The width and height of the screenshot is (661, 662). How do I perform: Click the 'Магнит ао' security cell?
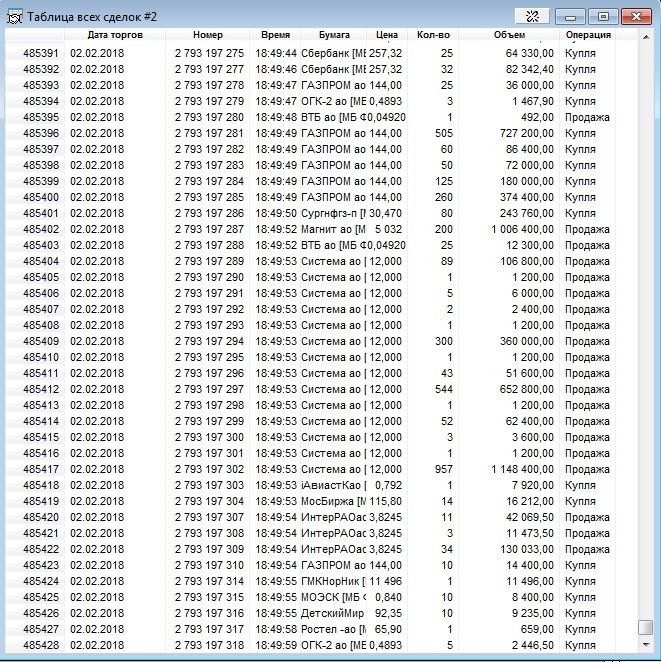point(333,230)
